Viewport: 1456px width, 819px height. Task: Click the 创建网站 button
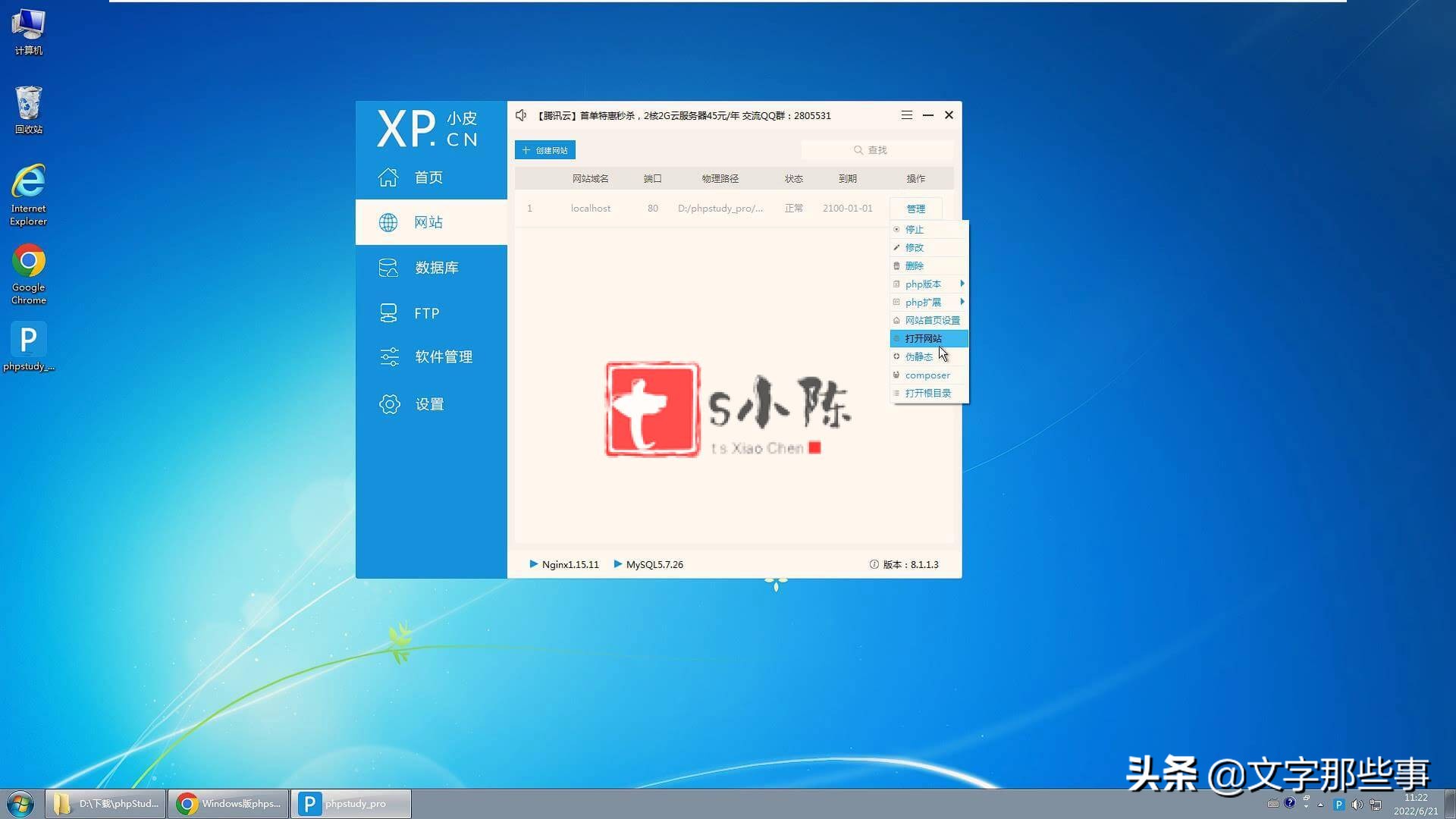[544, 149]
